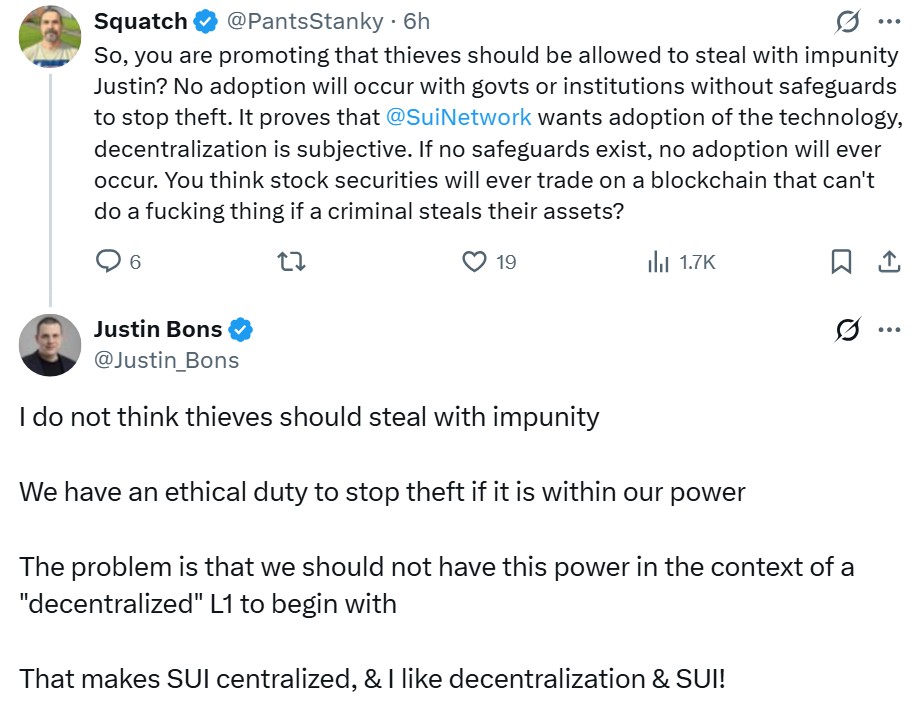
Task: Reply to Squatch's tweet
Action: point(108,262)
